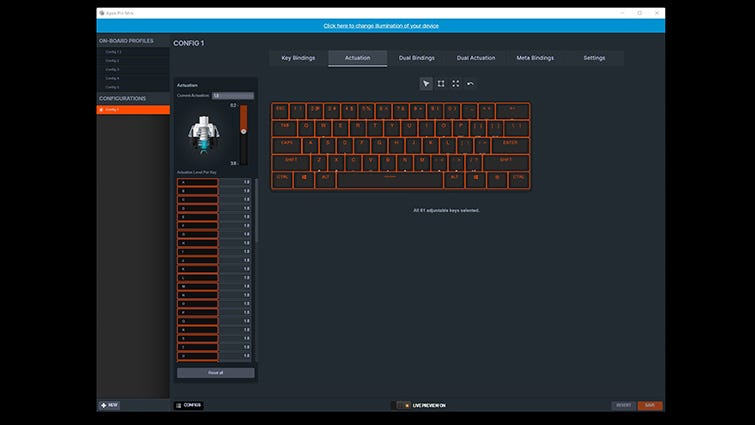Create a new configuration with NEW
755x425 pixels.
coord(110,405)
